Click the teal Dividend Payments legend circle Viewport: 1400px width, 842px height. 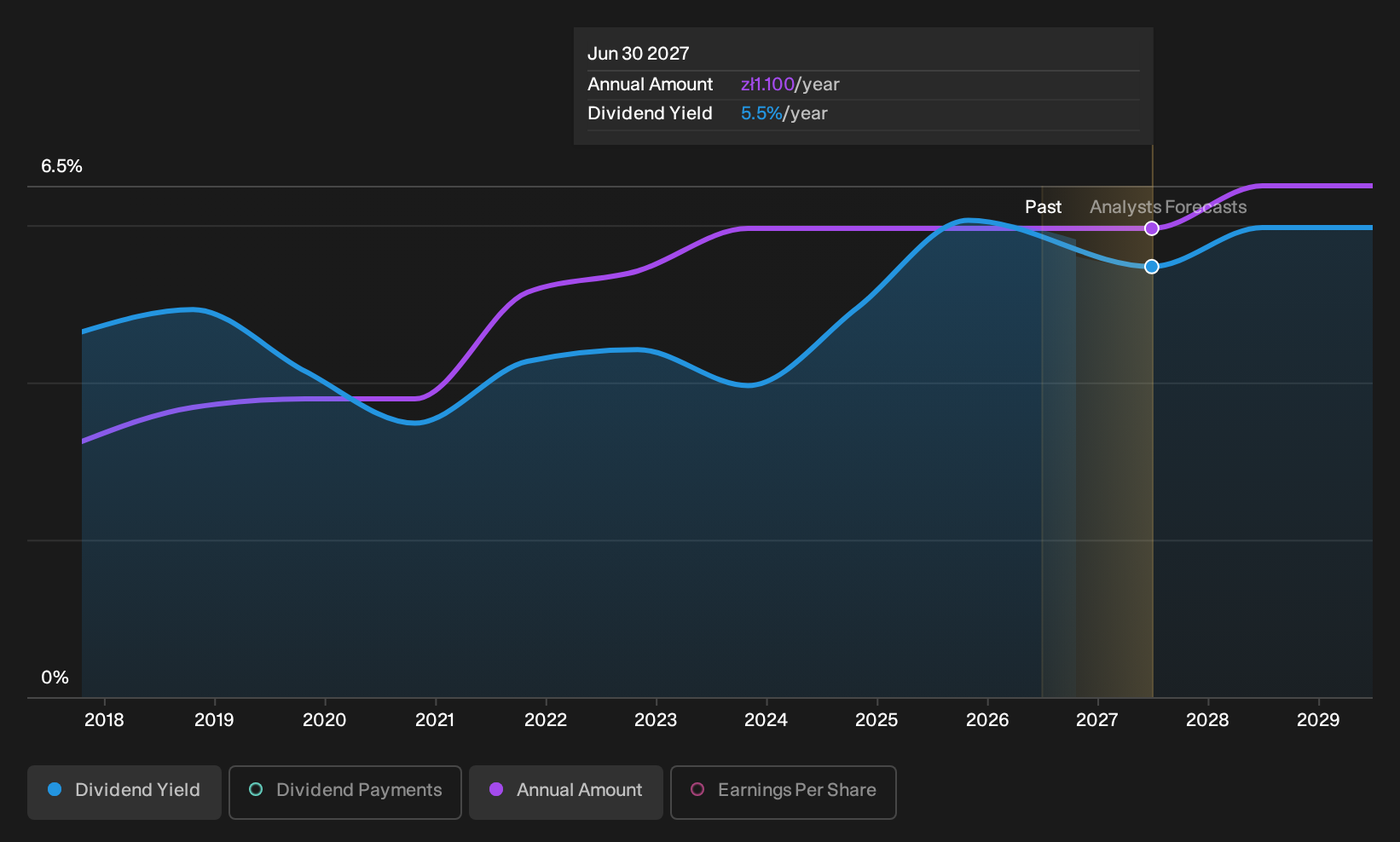coord(256,789)
